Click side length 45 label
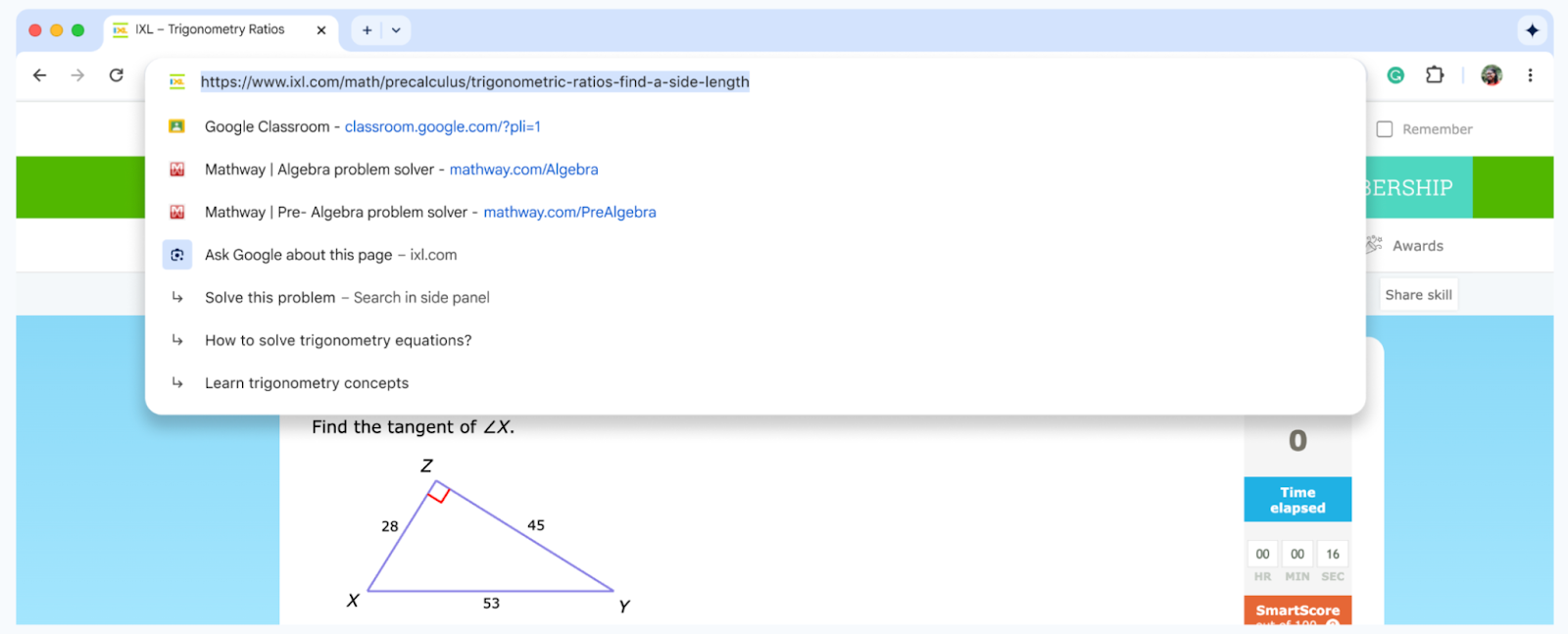1568x634 pixels. 536,525
